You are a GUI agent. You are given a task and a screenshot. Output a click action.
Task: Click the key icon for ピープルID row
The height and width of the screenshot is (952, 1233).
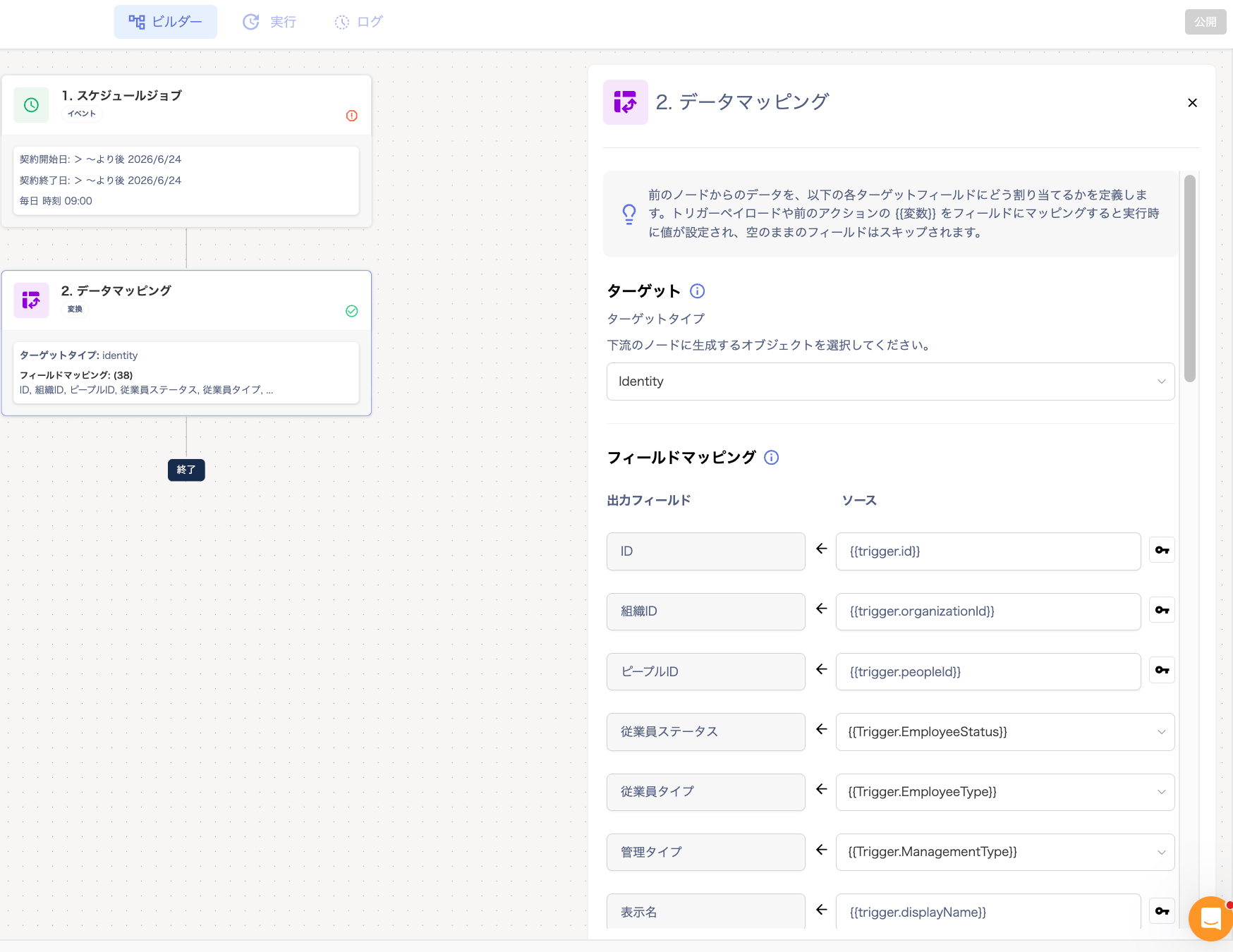(x=1162, y=670)
